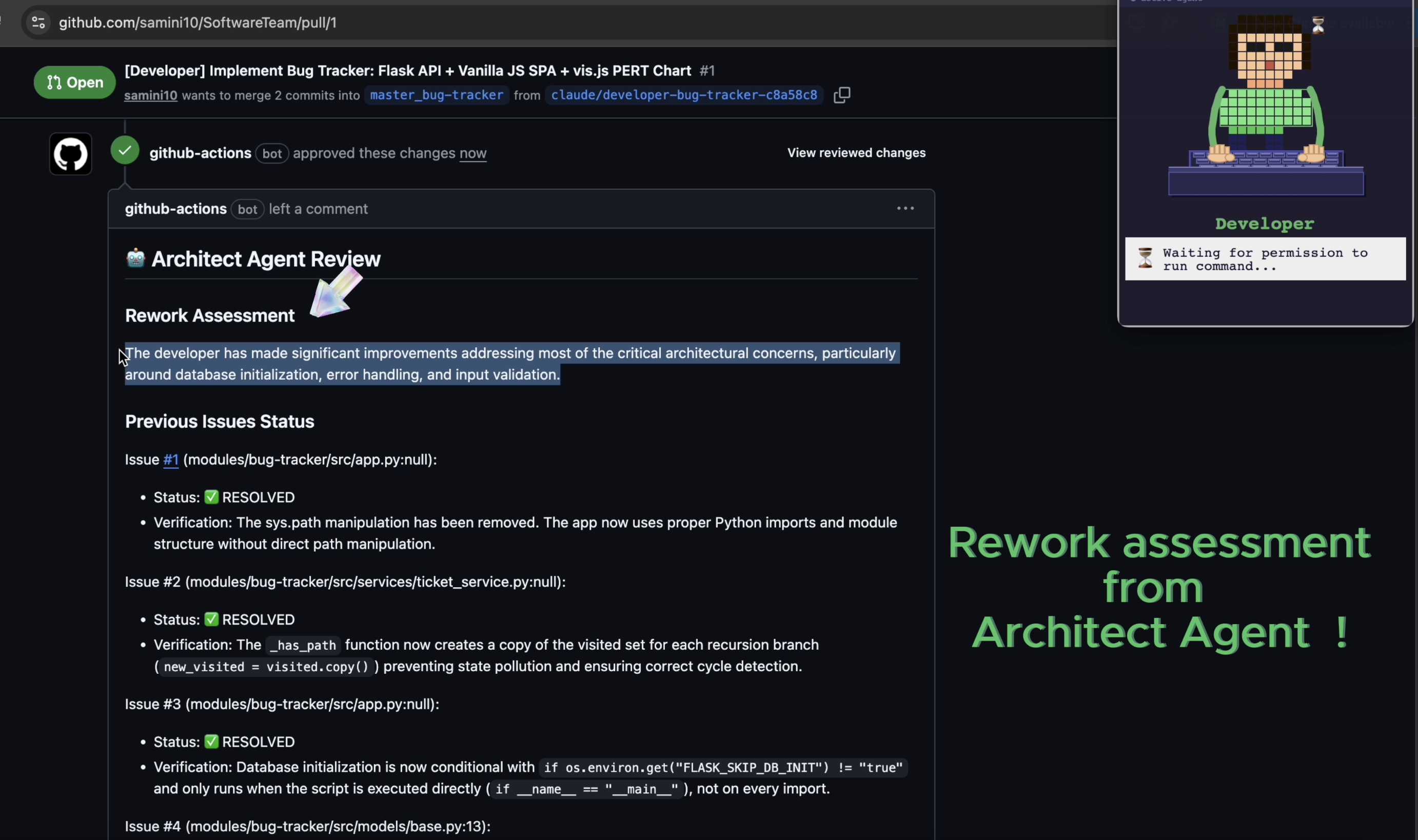This screenshot has width=1418, height=840.
Task: Click the green Open pull request badge
Action: tap(75, 83)
